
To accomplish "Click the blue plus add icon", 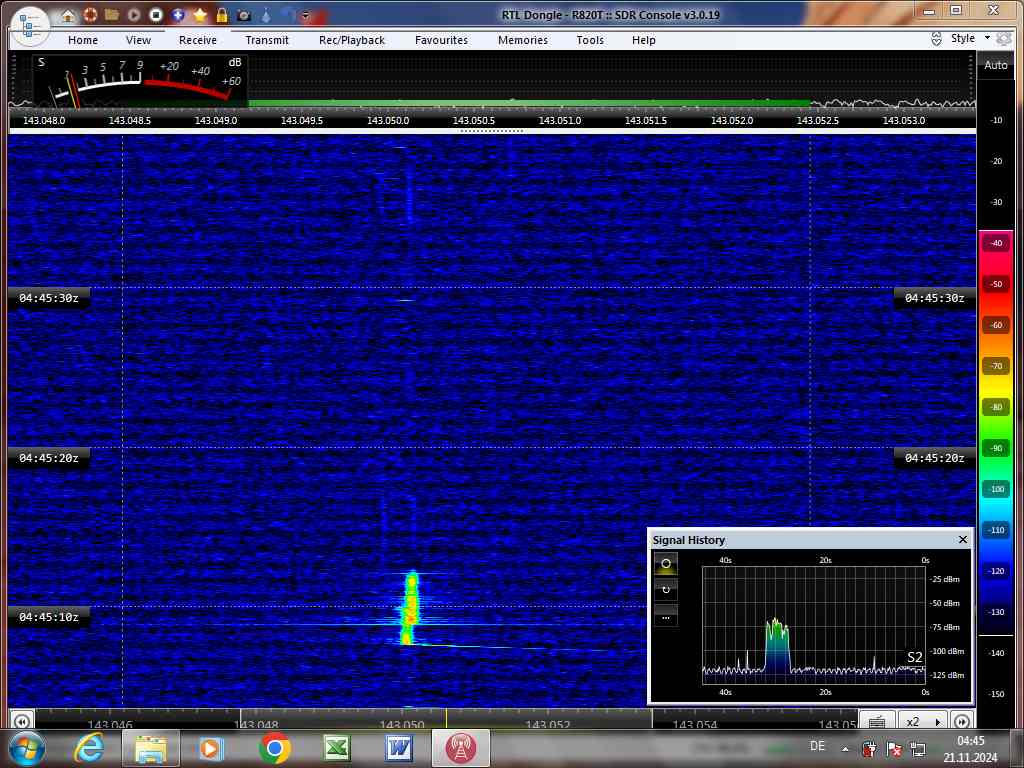I will tap(178, 14).
